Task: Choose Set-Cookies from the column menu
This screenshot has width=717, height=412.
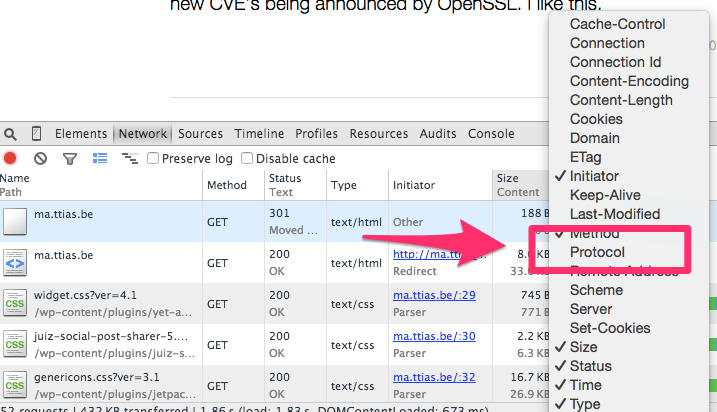Action: point(610,328)
